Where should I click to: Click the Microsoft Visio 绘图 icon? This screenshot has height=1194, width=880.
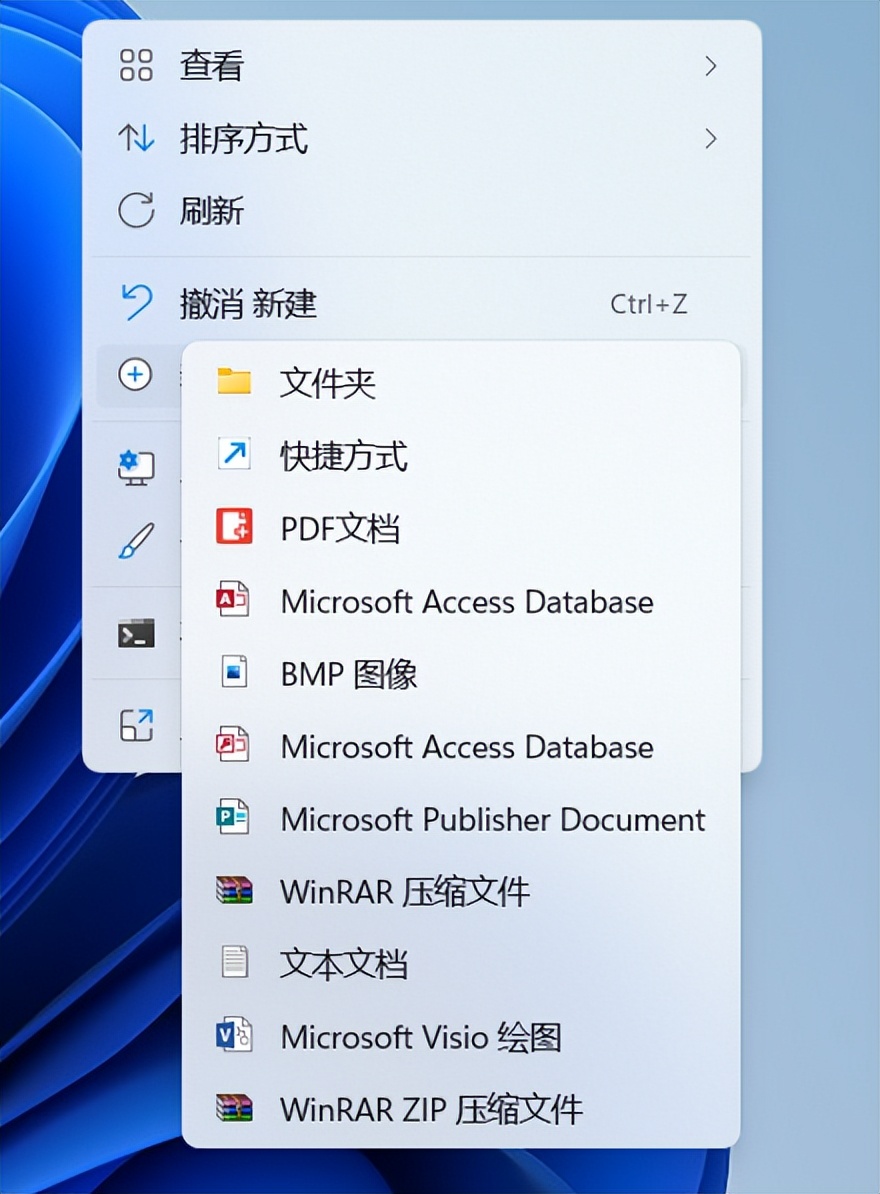point(232,1037)
